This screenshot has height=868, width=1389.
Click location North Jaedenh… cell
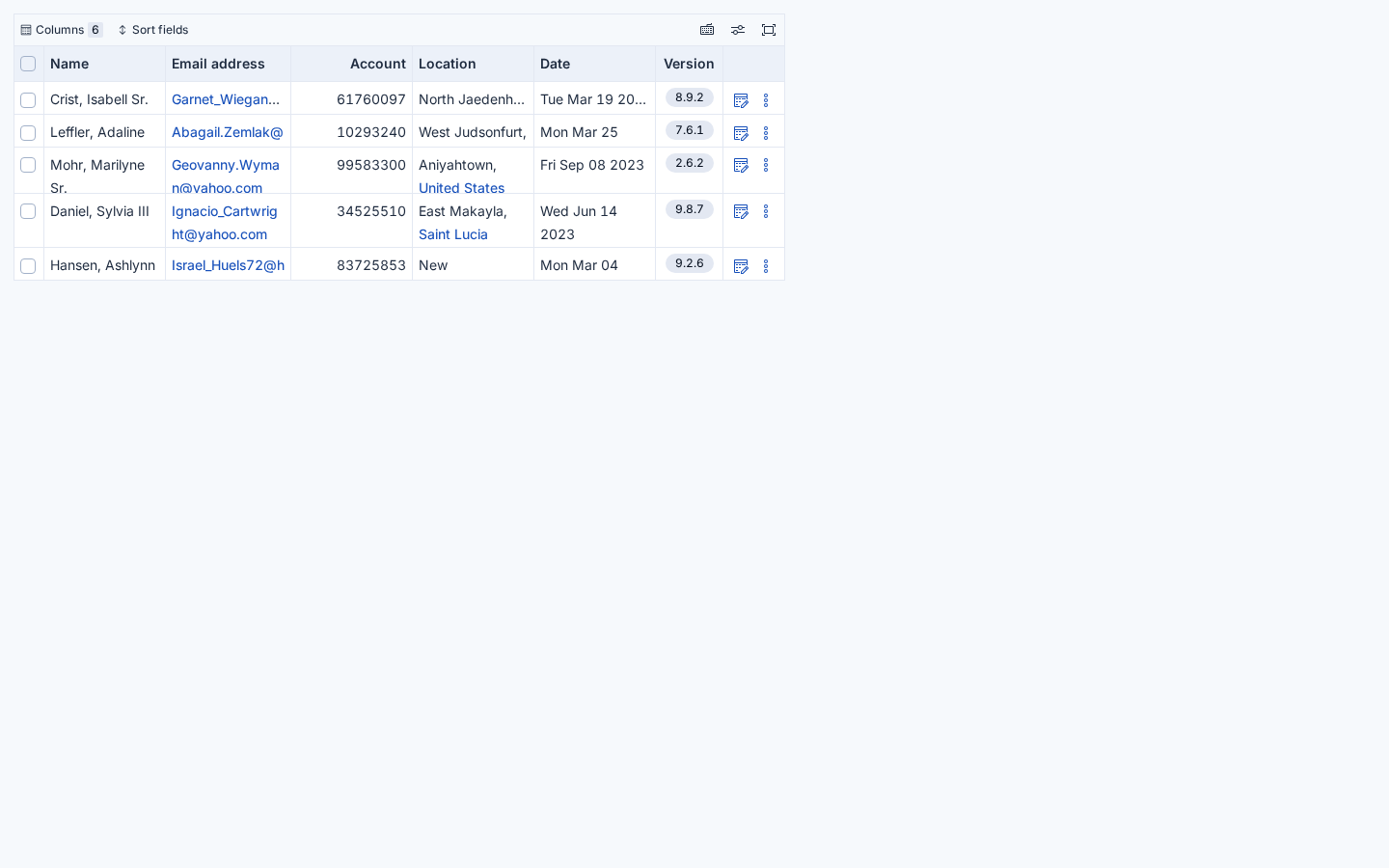(472, 99)
